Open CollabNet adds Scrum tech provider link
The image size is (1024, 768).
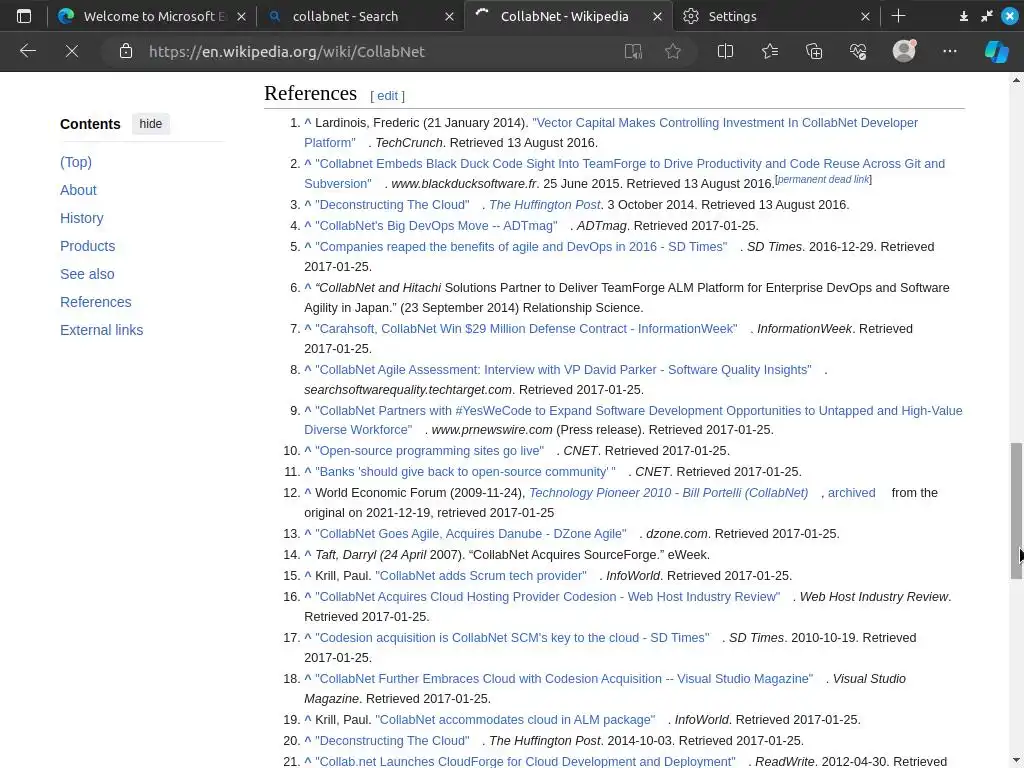(x=481, y=576)
